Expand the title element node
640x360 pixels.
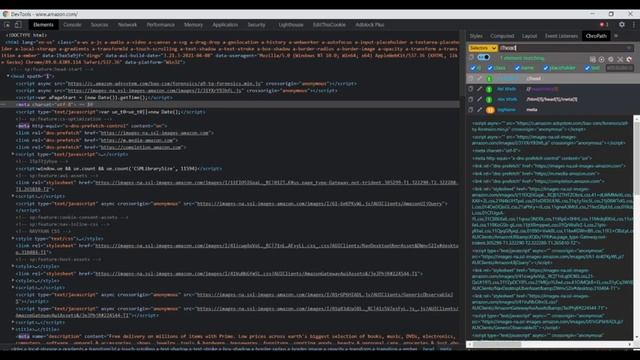pyautogui.click(x=13, y=329)
